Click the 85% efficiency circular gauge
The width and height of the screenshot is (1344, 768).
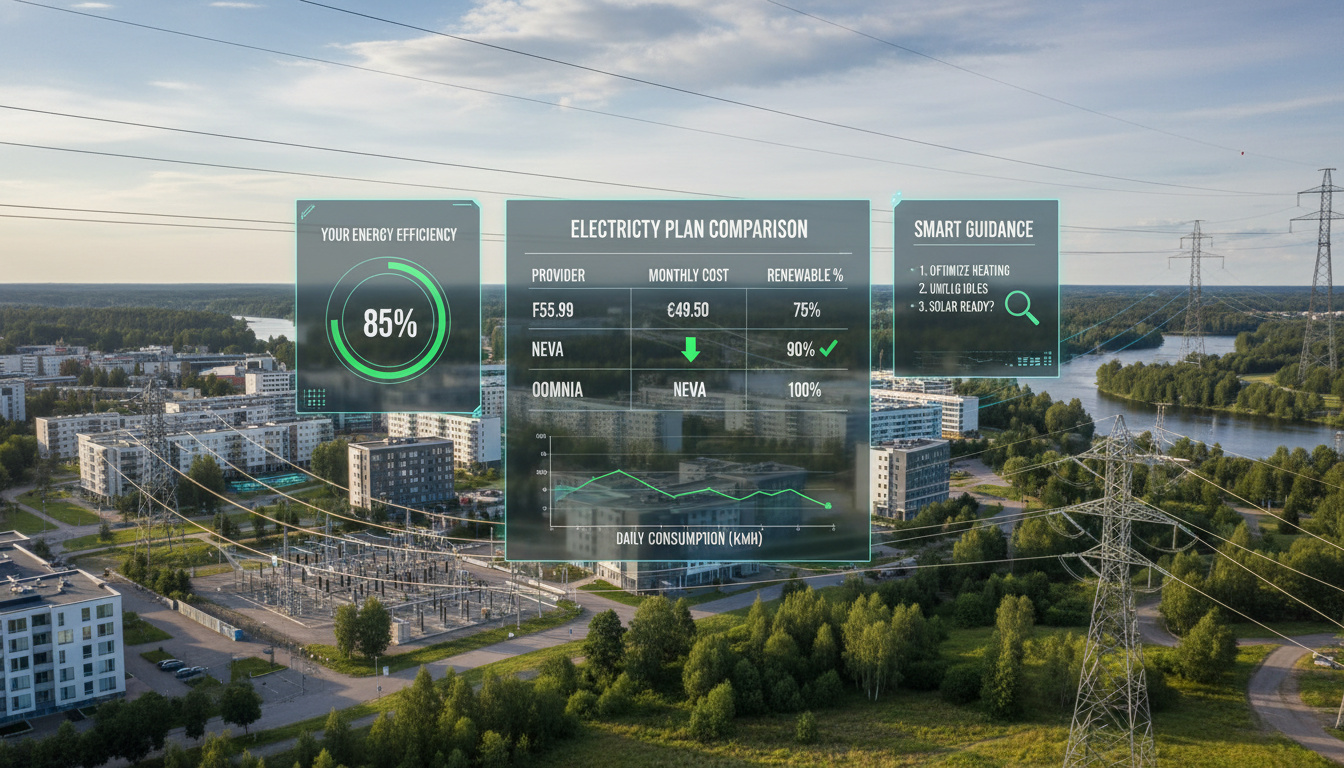pyautogui.click(x=389, y=322)
